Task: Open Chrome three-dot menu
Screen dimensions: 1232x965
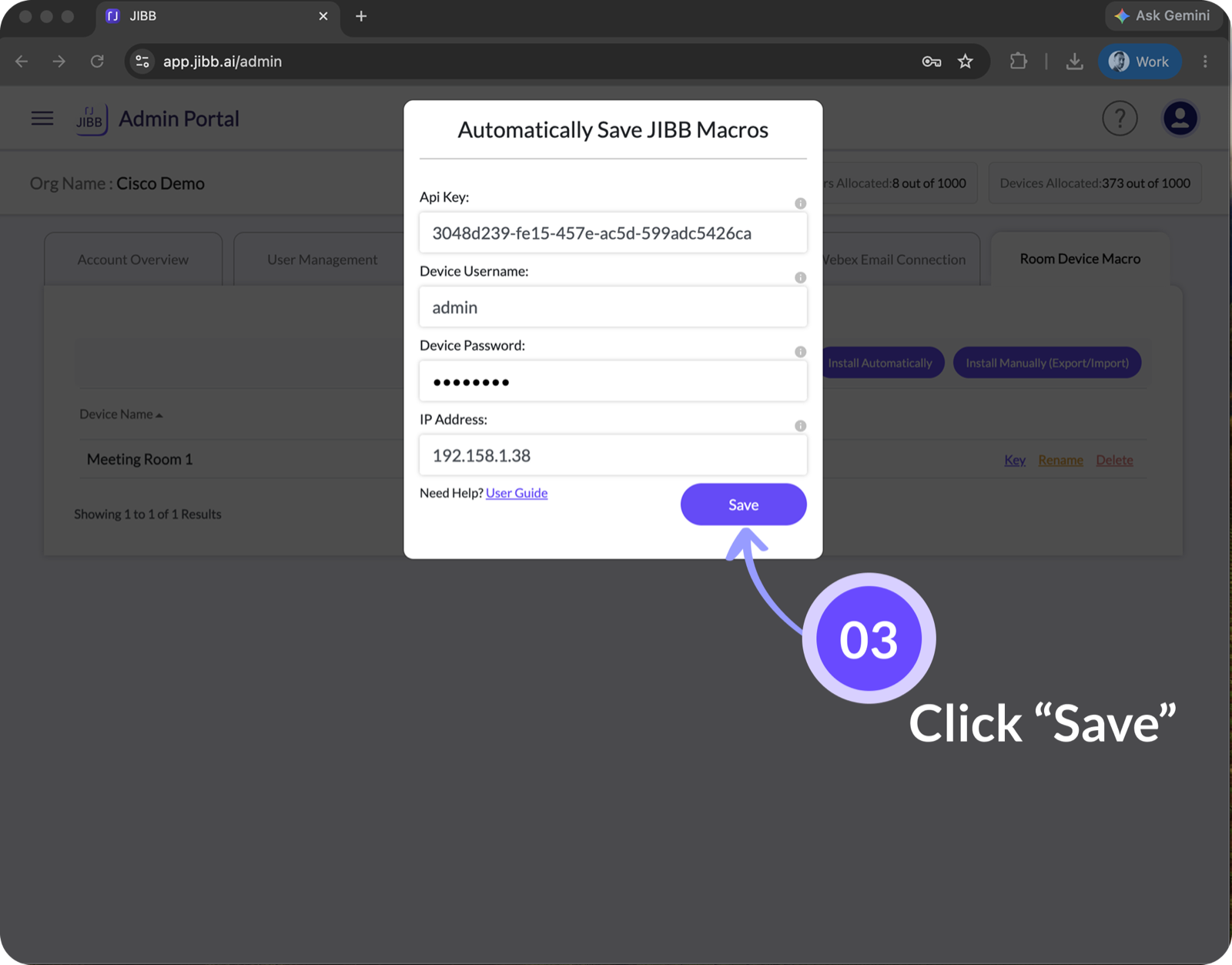Action: 1205,62
